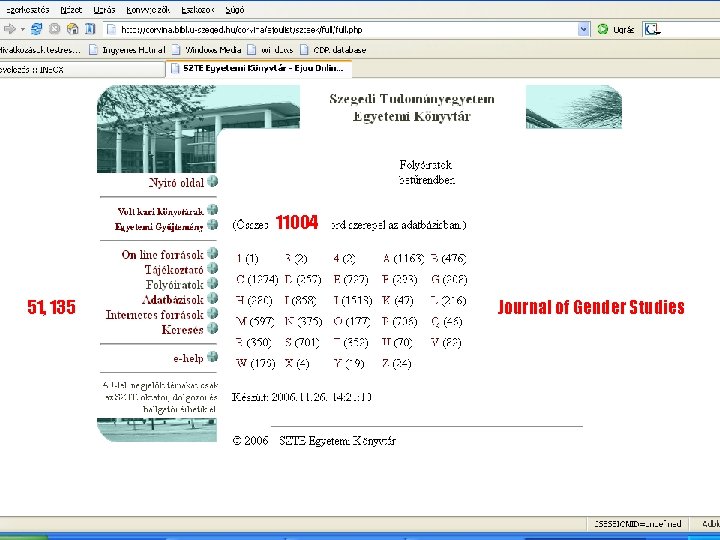
Task: Click the globe icon beside Nyitó oldal
Action: point(212,181)
